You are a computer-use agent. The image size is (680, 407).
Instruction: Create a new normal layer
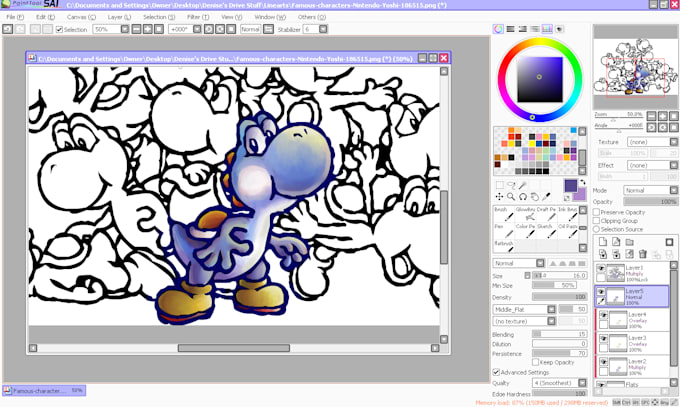tap(603, 242)
